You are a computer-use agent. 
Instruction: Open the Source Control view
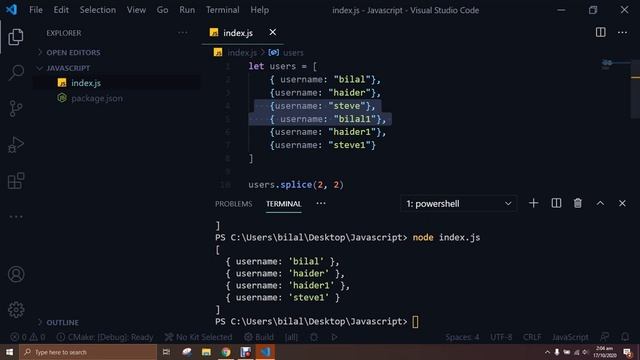pos(16,109)
